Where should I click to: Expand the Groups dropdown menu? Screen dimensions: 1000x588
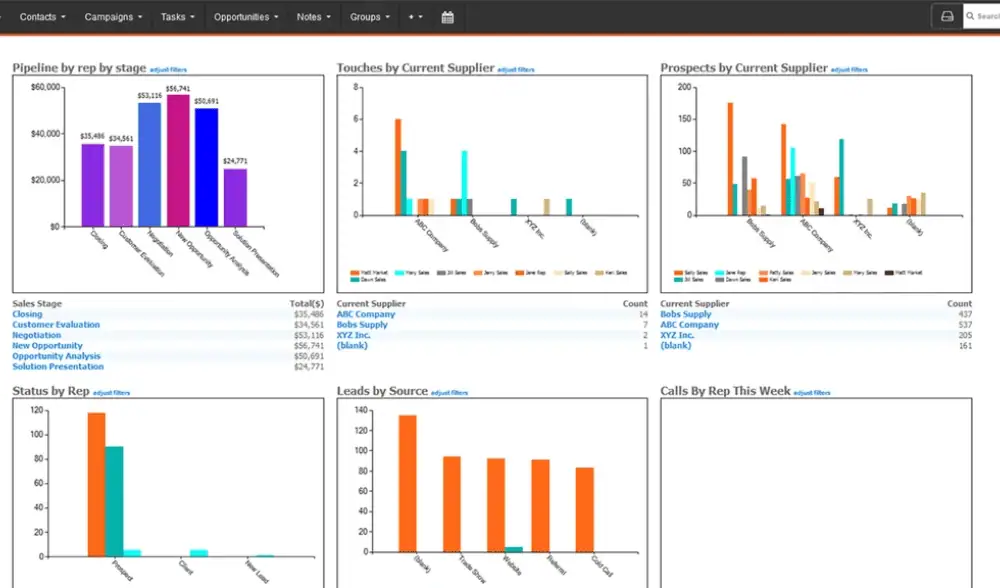[x=369, y=17]
